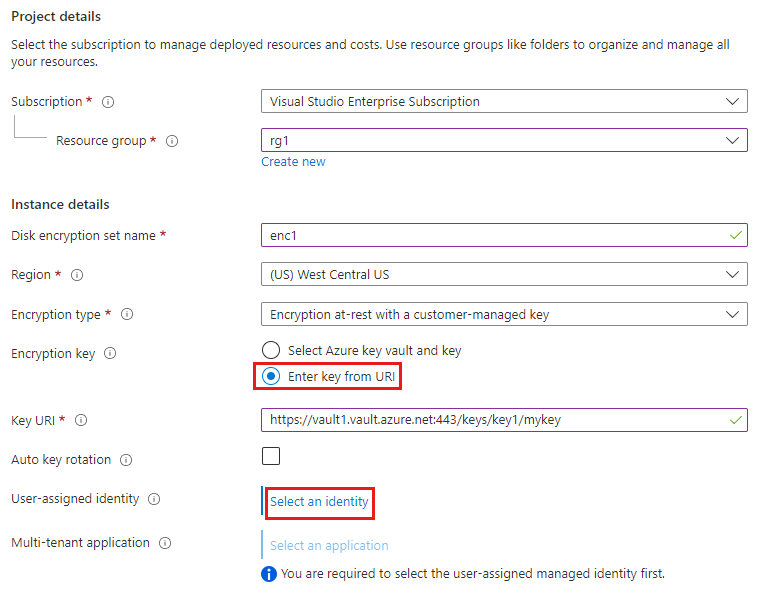Viewport: 760px width, 604px height.
Task: Expand the Encryption type dropdown
Action: coord(503,314)
